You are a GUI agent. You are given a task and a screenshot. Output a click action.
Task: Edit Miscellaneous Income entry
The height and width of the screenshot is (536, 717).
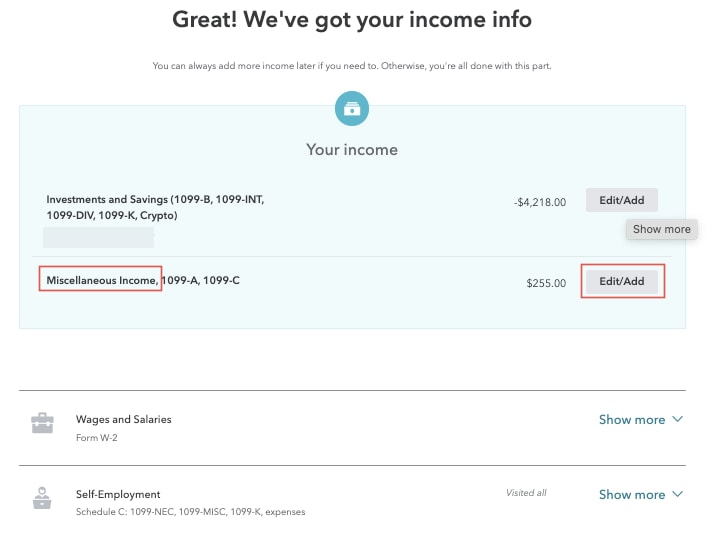622,281
